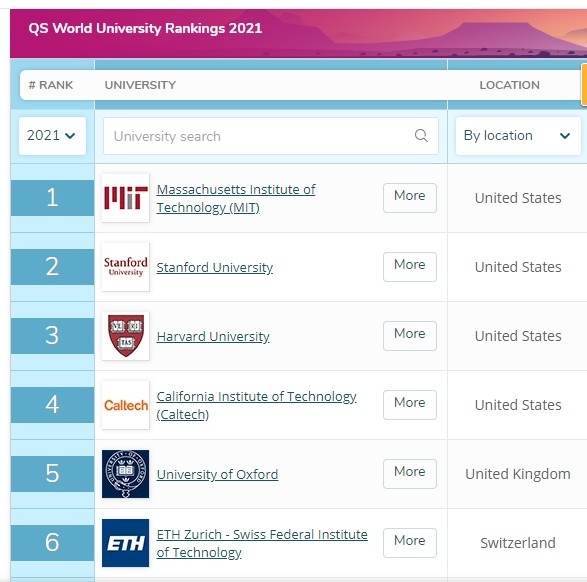
Task: Click the Stanford University logo
Action: pos(125,267)
